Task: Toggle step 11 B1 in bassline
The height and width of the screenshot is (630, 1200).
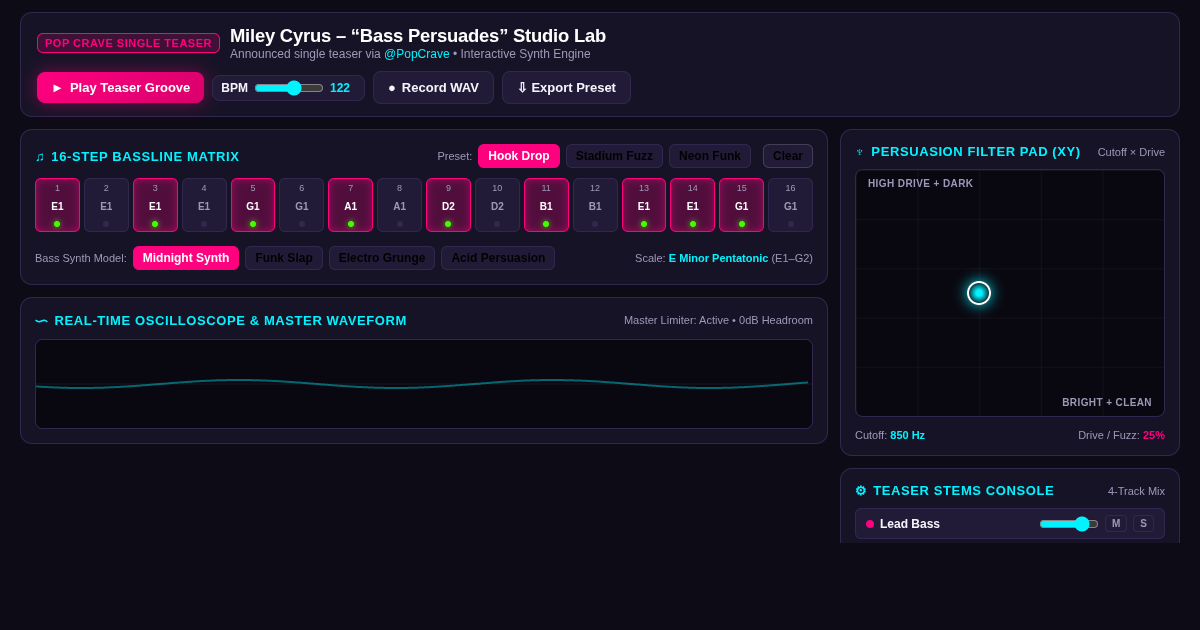Action: coord(546,205)
